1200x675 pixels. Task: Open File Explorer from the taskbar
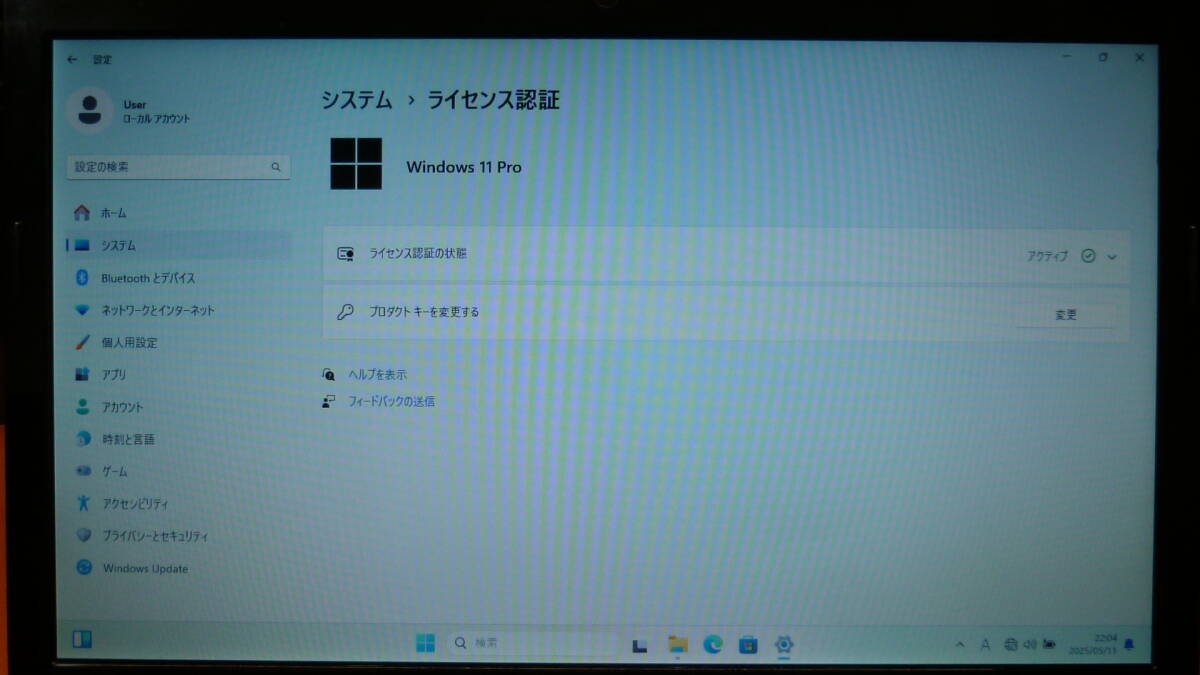678,644
